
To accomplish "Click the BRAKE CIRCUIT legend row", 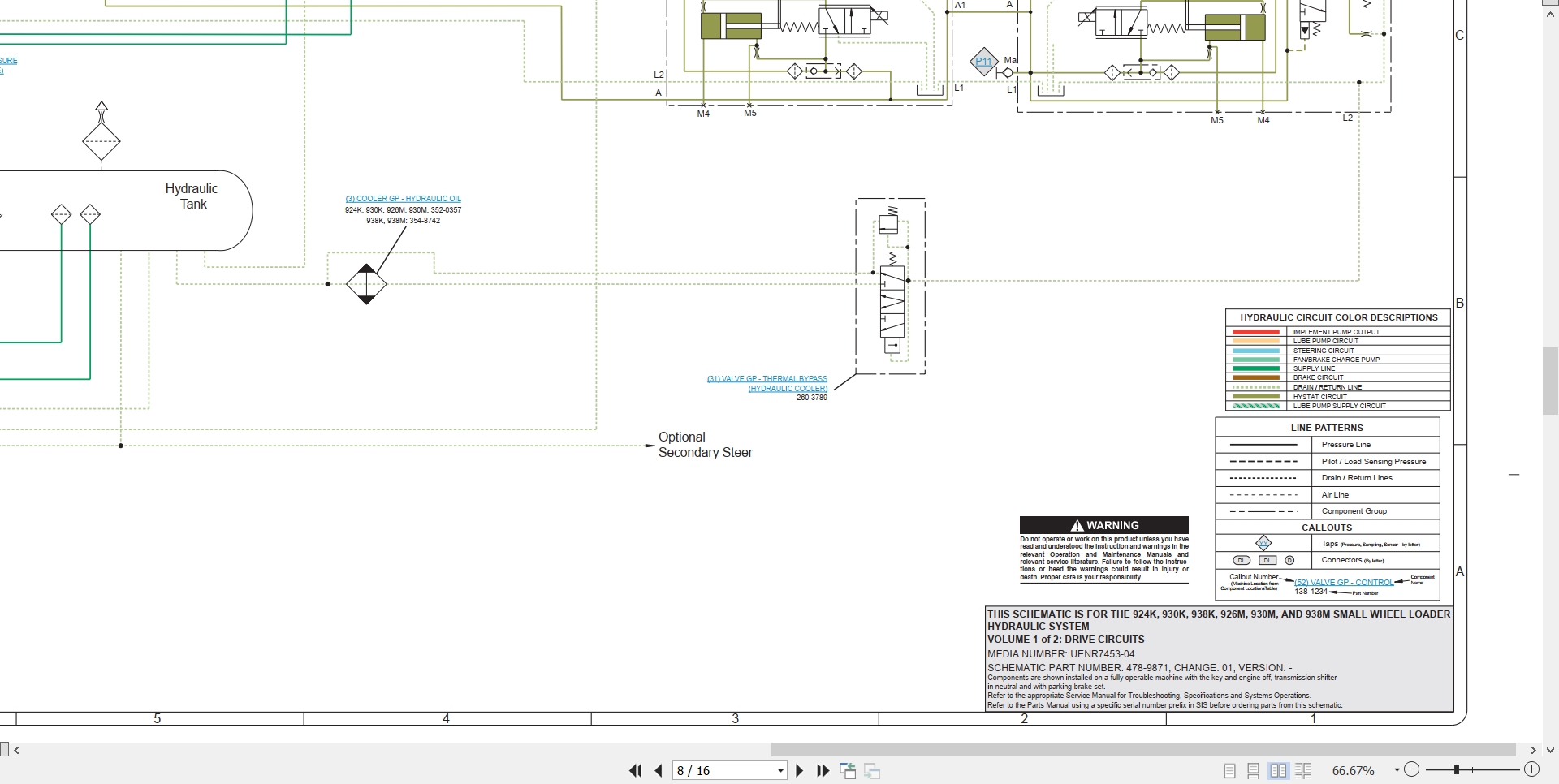I will point(1337,377).
